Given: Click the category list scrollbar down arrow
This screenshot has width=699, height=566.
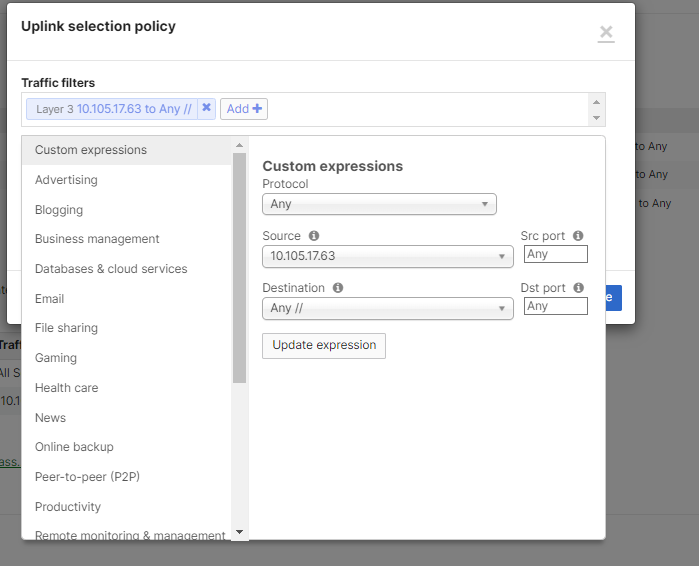Looking at the screenshot, I should coord(239,532).
